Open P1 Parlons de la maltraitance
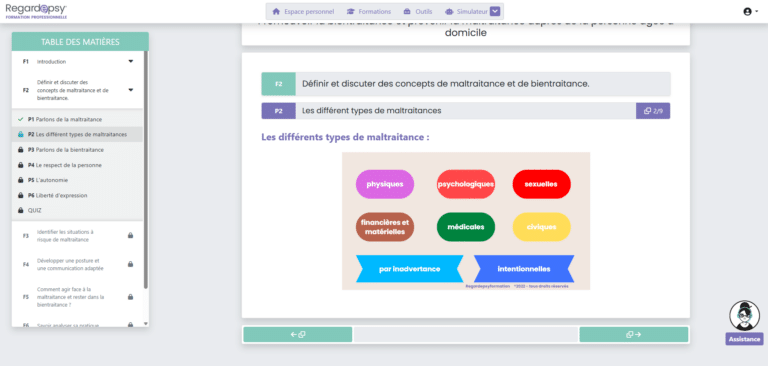 pyautogui.click(x=78, y=119)
